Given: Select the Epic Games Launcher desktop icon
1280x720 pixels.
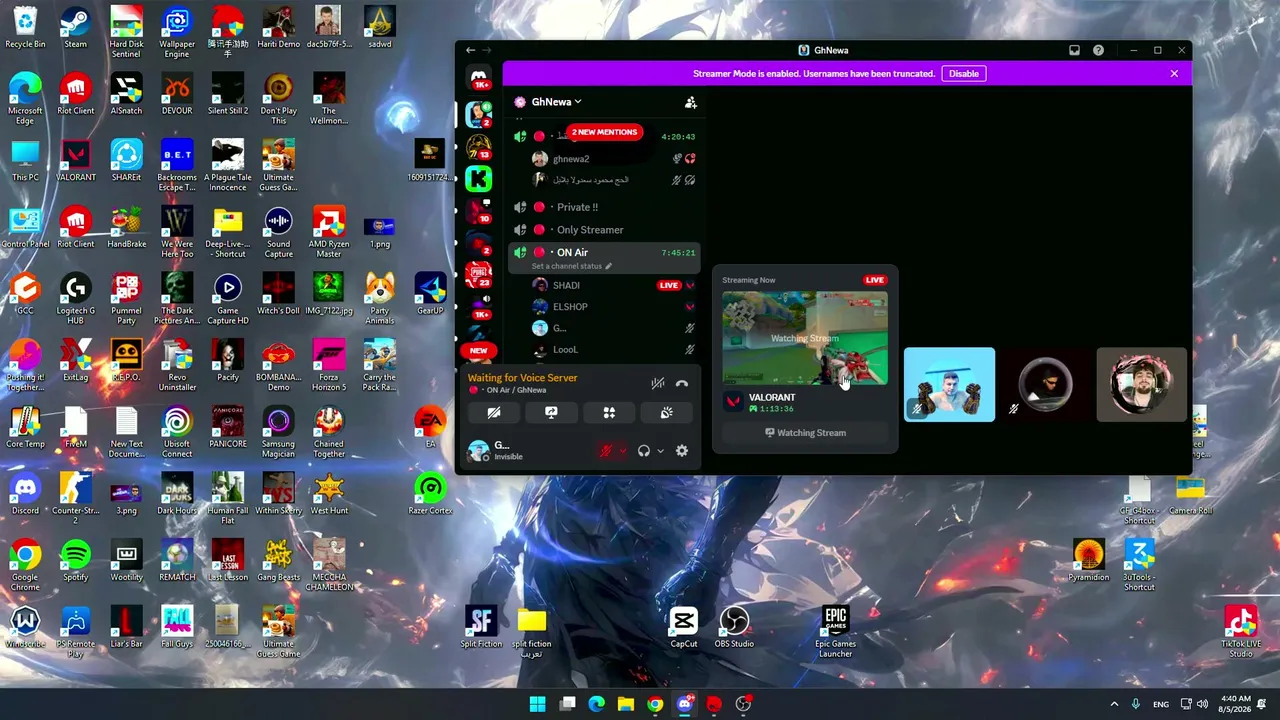Looking at the screenshot, I should (835, 632).
